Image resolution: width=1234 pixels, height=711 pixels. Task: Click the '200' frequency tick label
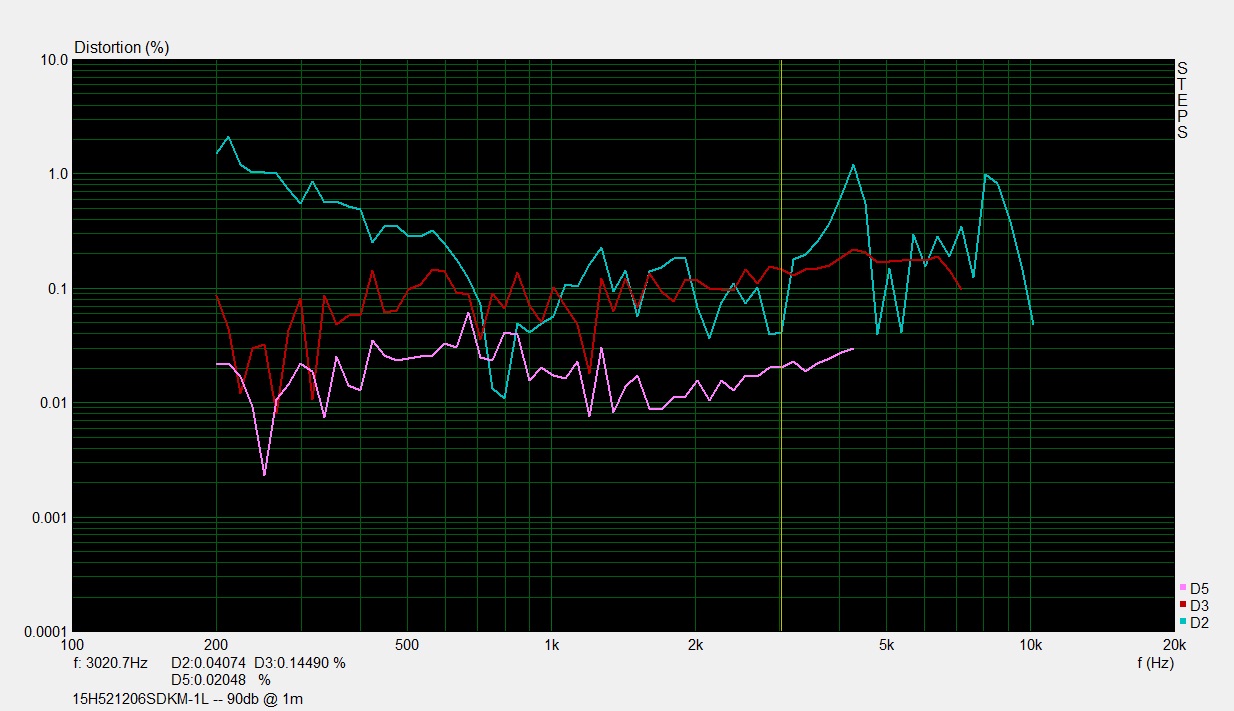click(x=217, y=645)
